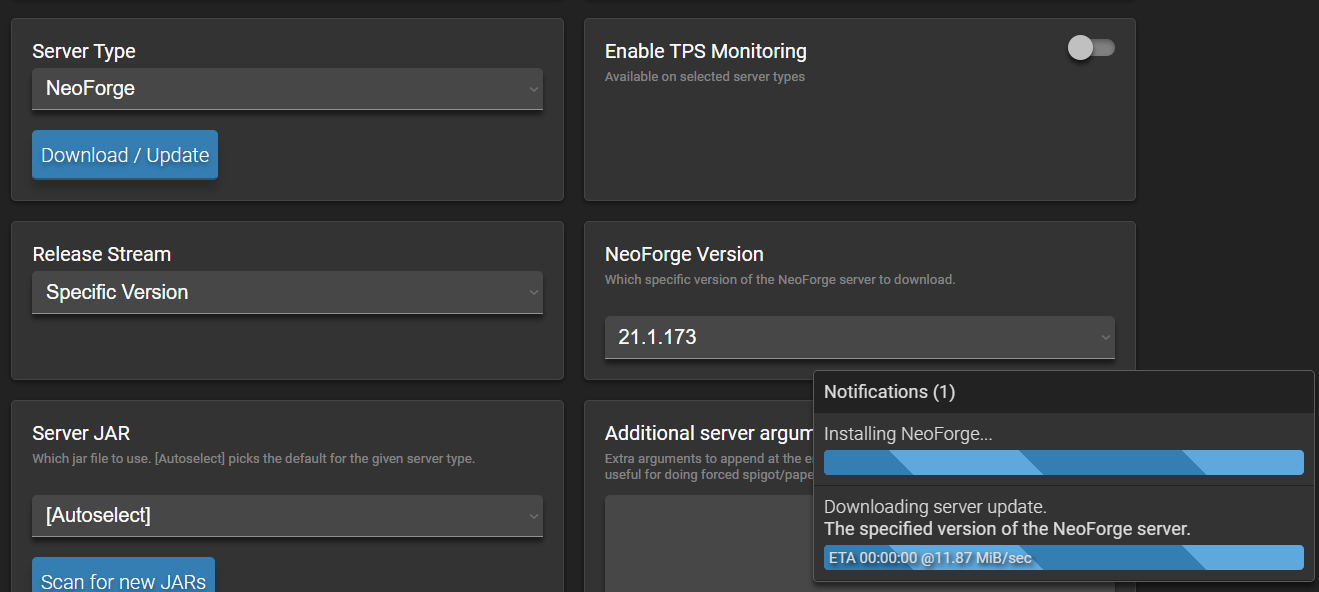Click the server update download progress bar
The height and width of the screenshot is (592, 1319).
click(x=1064, y=558)
